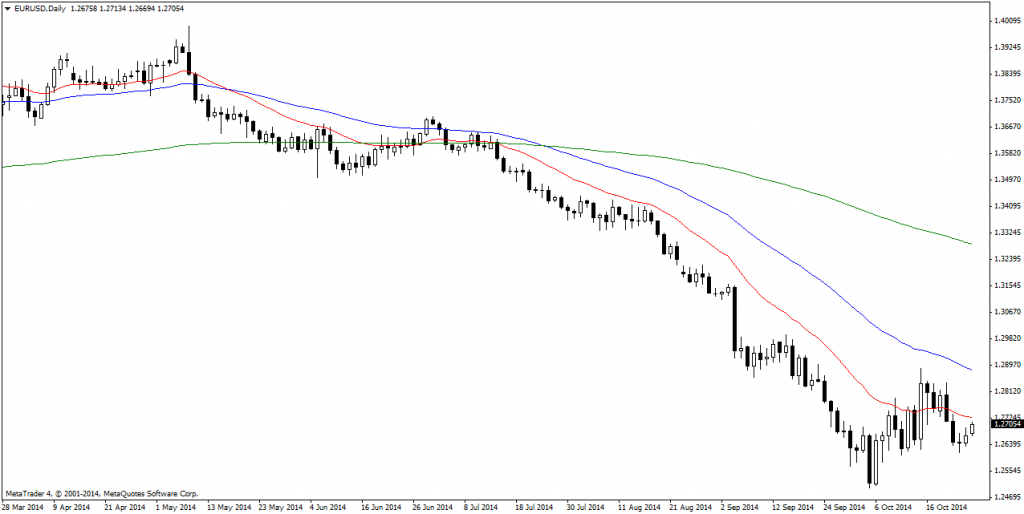Viewport: 1024px width, 514px height.
Task: Click the last white candle on the chart
Action: [971, 429]
